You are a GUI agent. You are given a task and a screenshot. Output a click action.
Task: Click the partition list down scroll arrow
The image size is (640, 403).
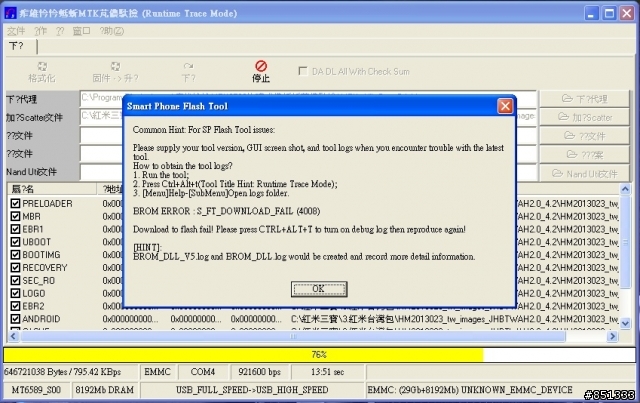click(625, 323)
